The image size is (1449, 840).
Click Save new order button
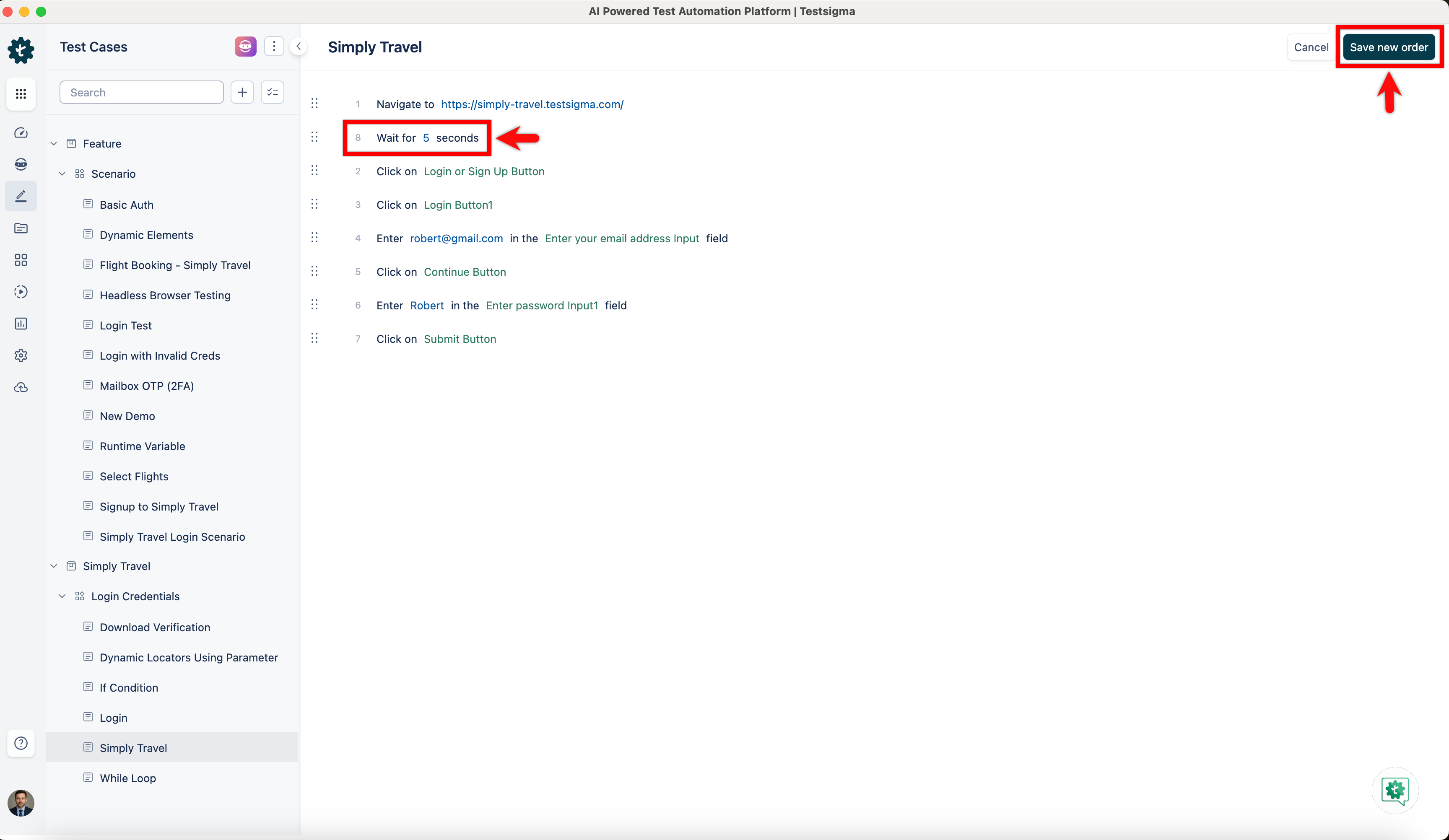[x=1389, y=47]
